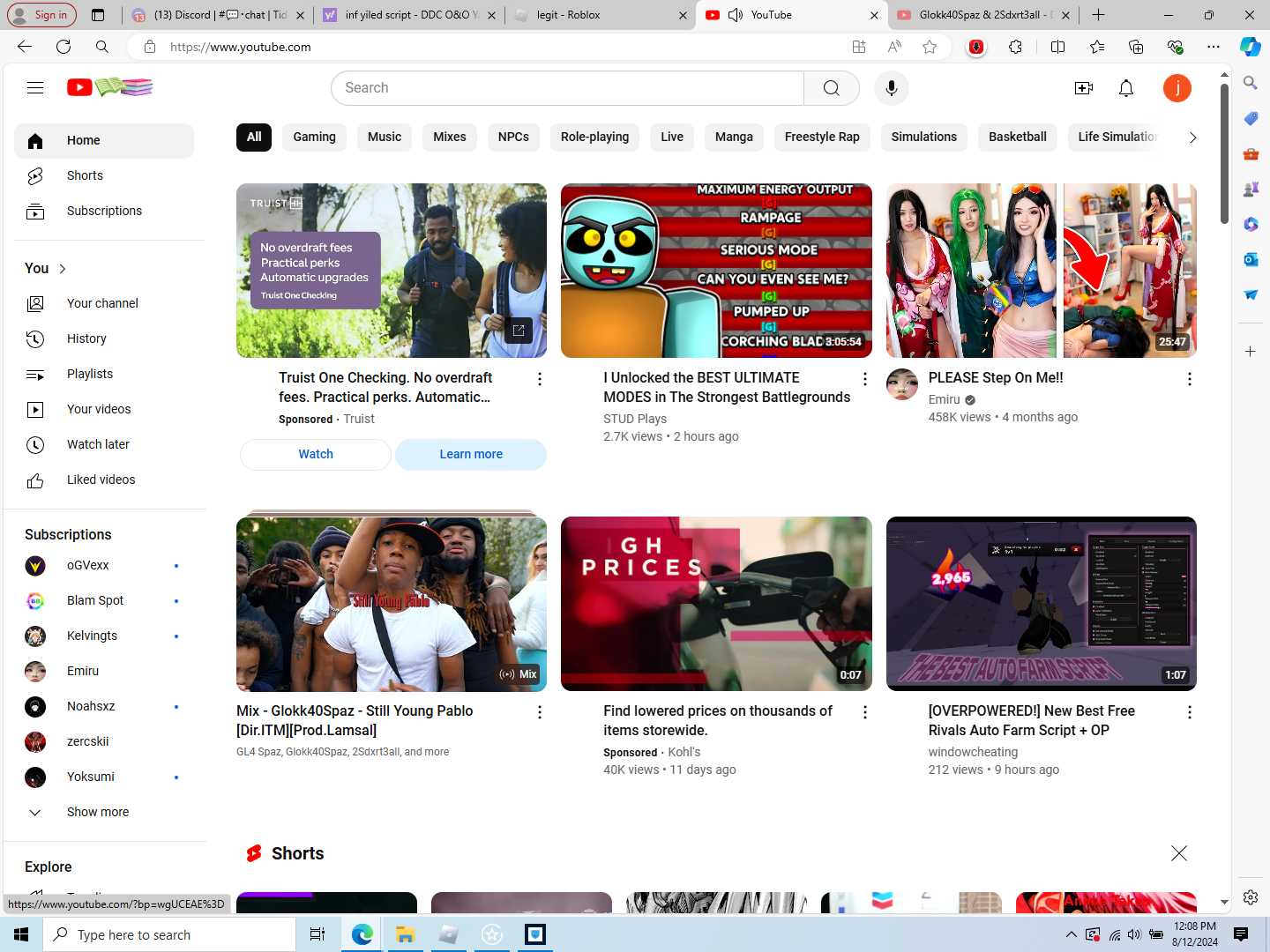Select the Mixes filter chip

450,138
